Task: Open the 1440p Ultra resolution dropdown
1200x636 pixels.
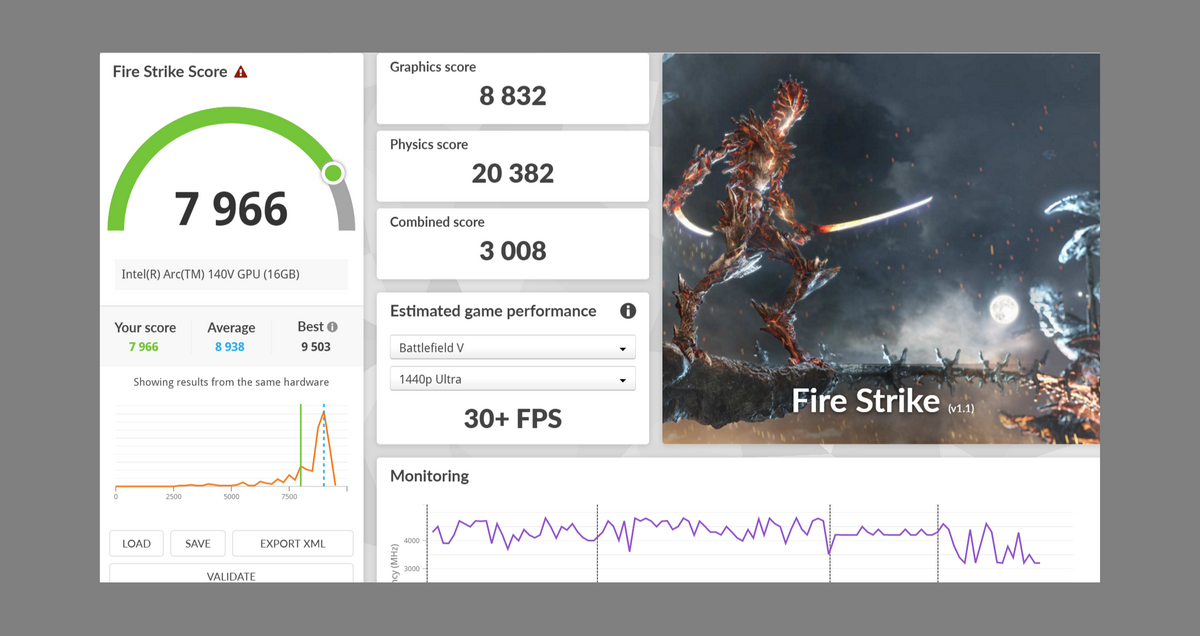Action: click(x=512, y=379)
